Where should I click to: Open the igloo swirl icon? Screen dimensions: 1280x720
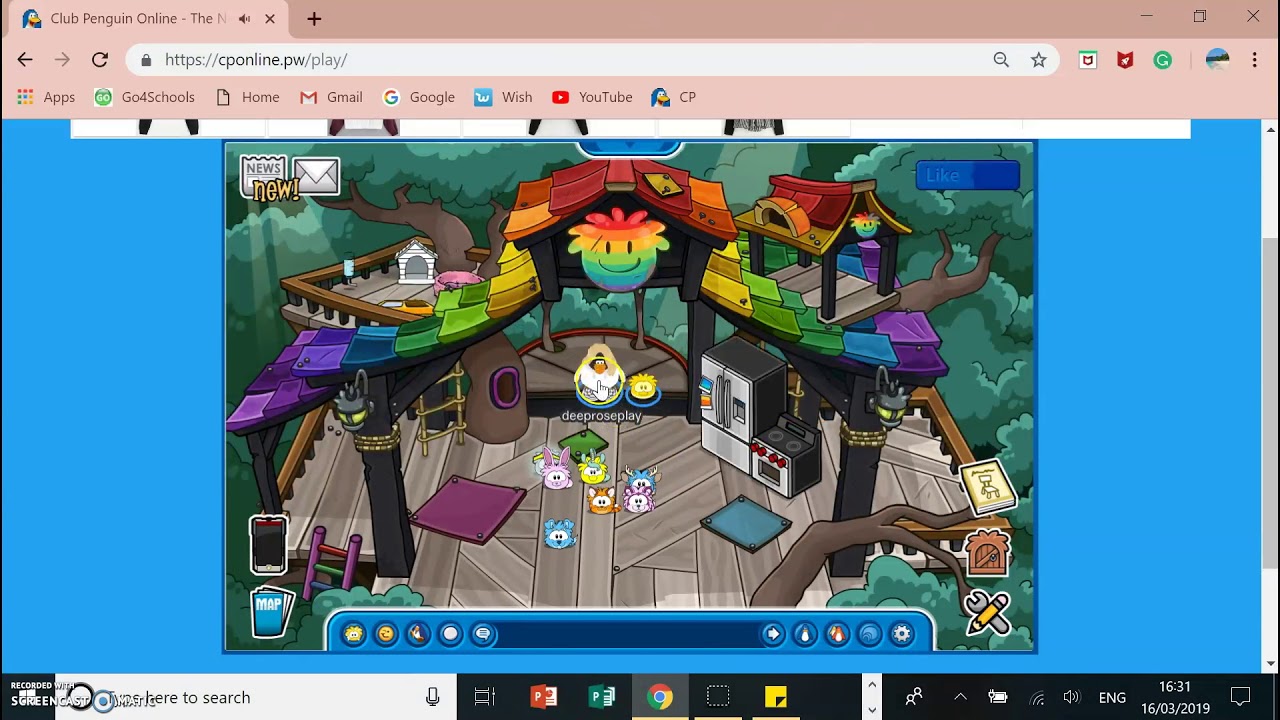(870, 633)
